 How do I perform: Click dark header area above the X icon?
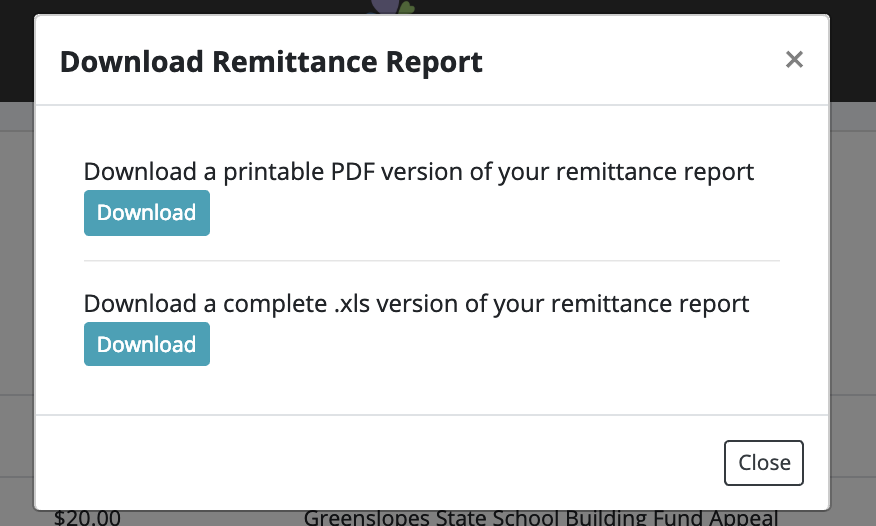point(794,7)
